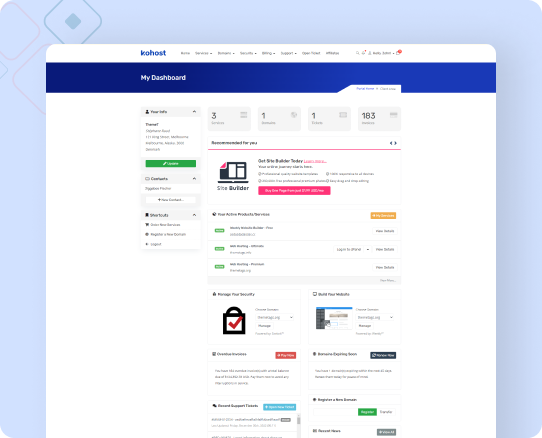Viewport: 542px width, 438px height.
Task: Click the website builder preview thumbnail
Action: [x=334, y=318]
